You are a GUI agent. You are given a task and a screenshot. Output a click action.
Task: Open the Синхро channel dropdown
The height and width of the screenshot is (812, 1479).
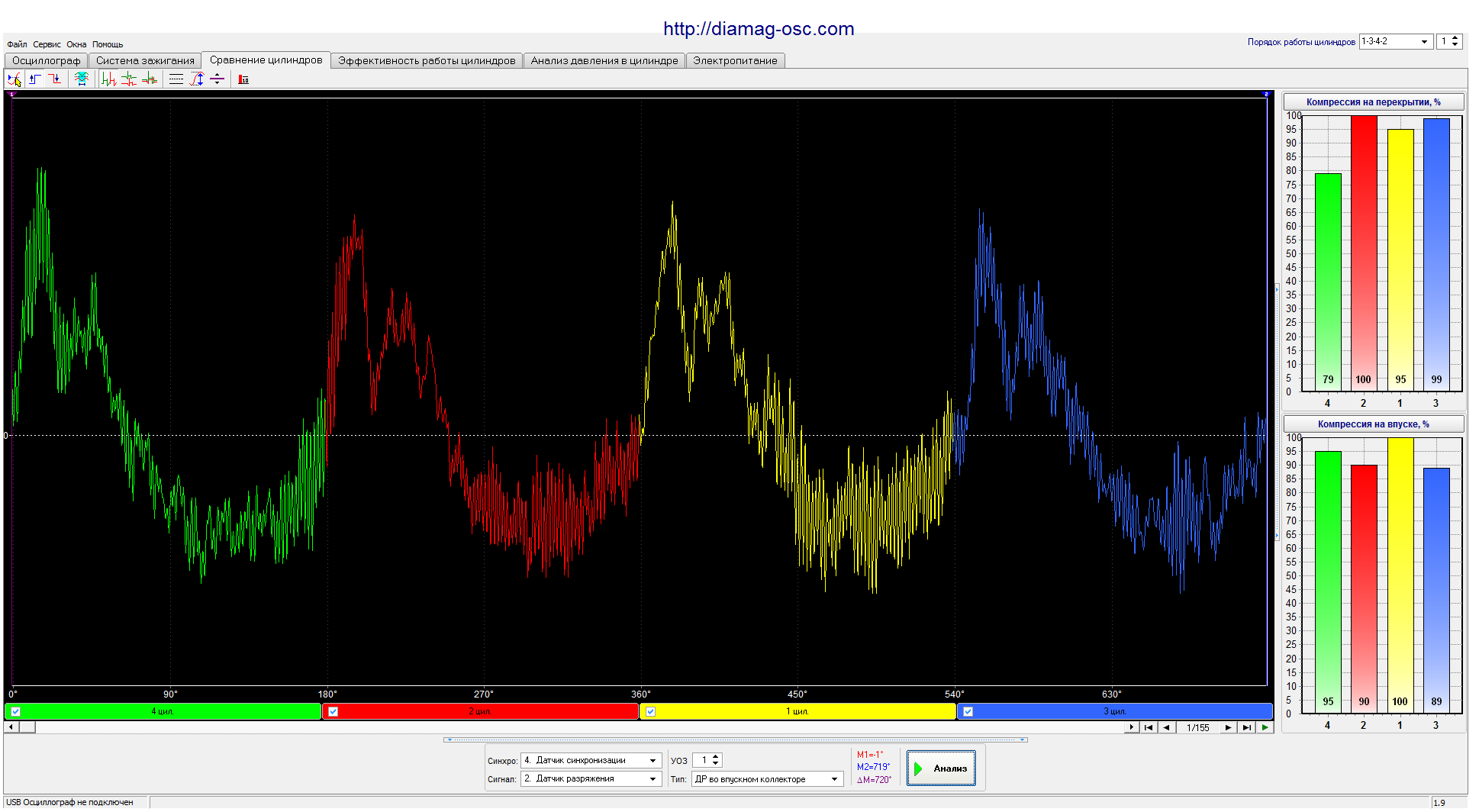(652, 760)
